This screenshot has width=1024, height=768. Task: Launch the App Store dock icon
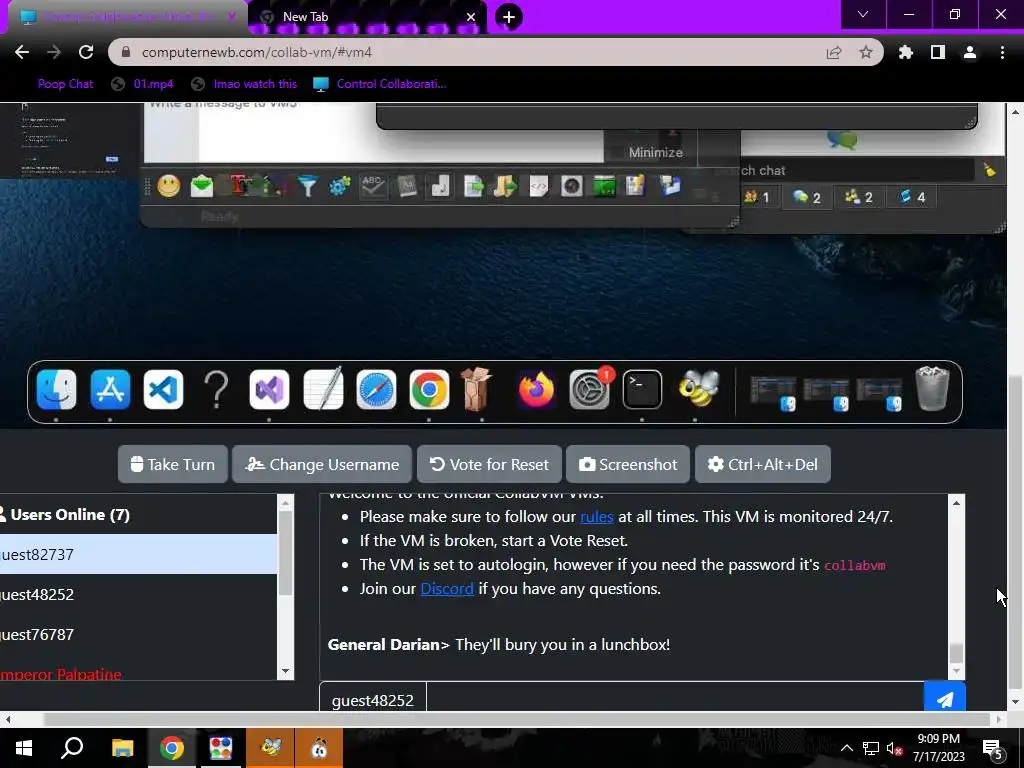[110, 390]
